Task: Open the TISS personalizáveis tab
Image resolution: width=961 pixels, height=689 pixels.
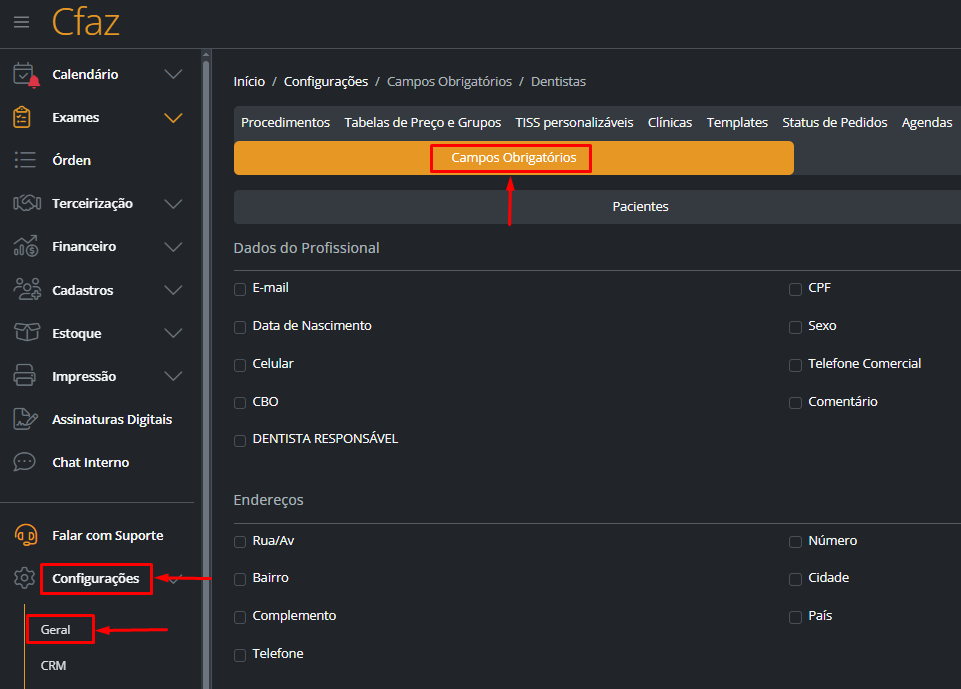Action: tap(574, 123)
